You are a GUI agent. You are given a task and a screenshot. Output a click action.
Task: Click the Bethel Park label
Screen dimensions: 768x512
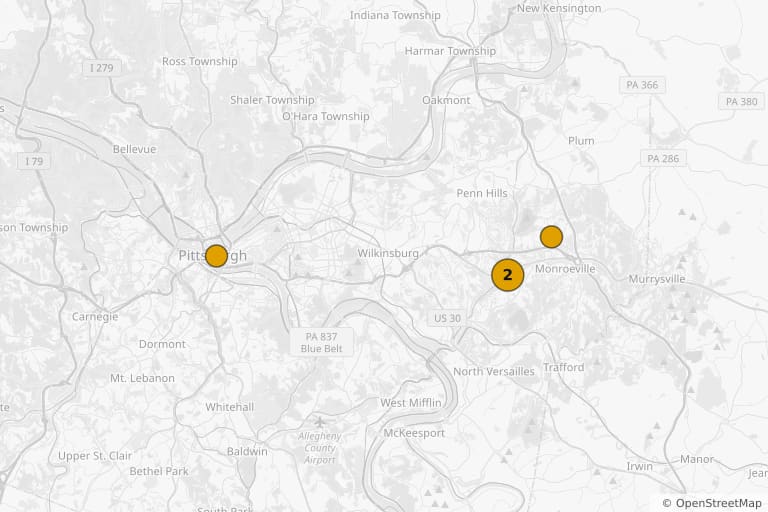coord(159,471)
